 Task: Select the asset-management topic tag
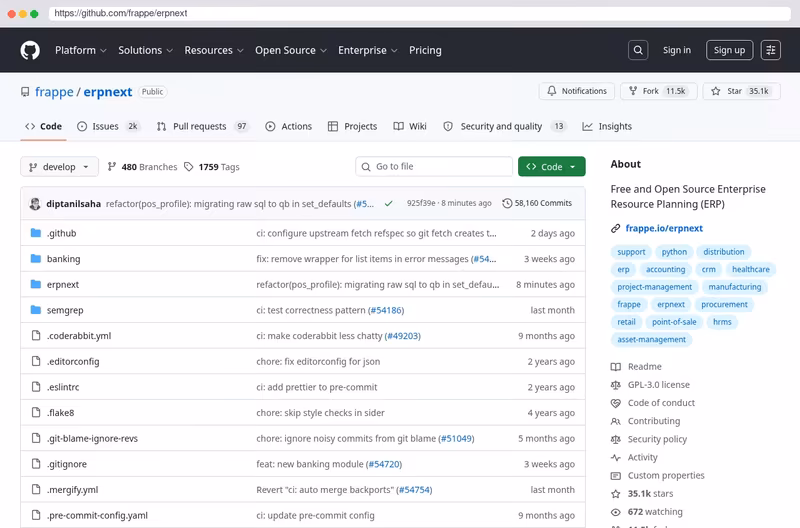(x=652, y=340)
